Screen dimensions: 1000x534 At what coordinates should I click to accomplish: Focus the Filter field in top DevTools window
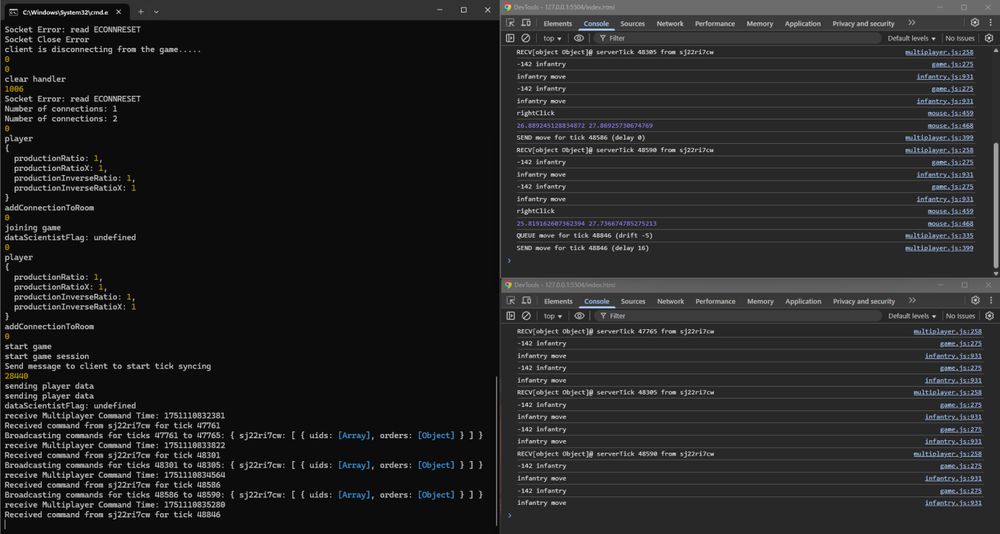737,38
